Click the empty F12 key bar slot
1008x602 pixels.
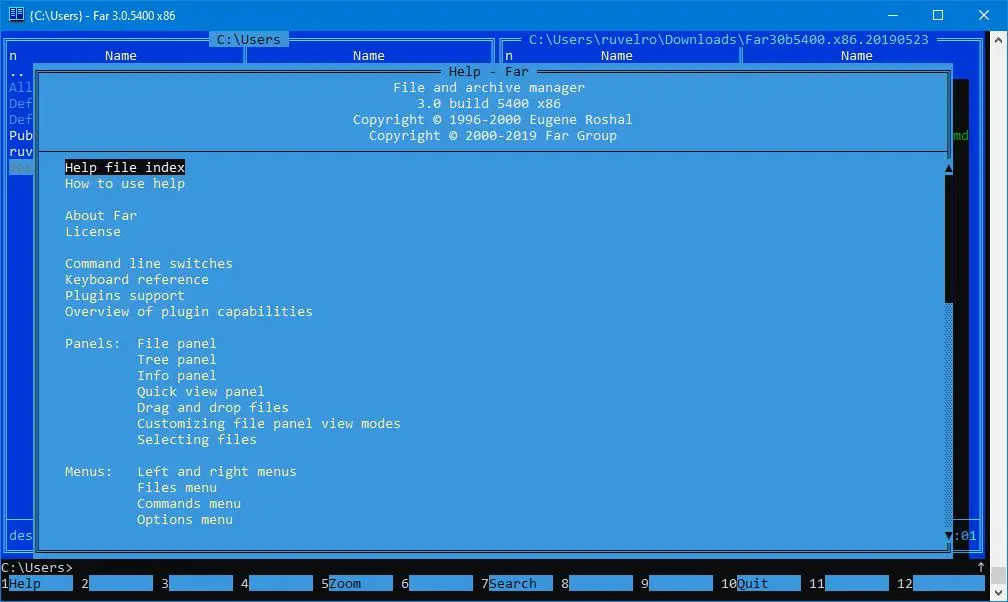(x=941, y=583)
